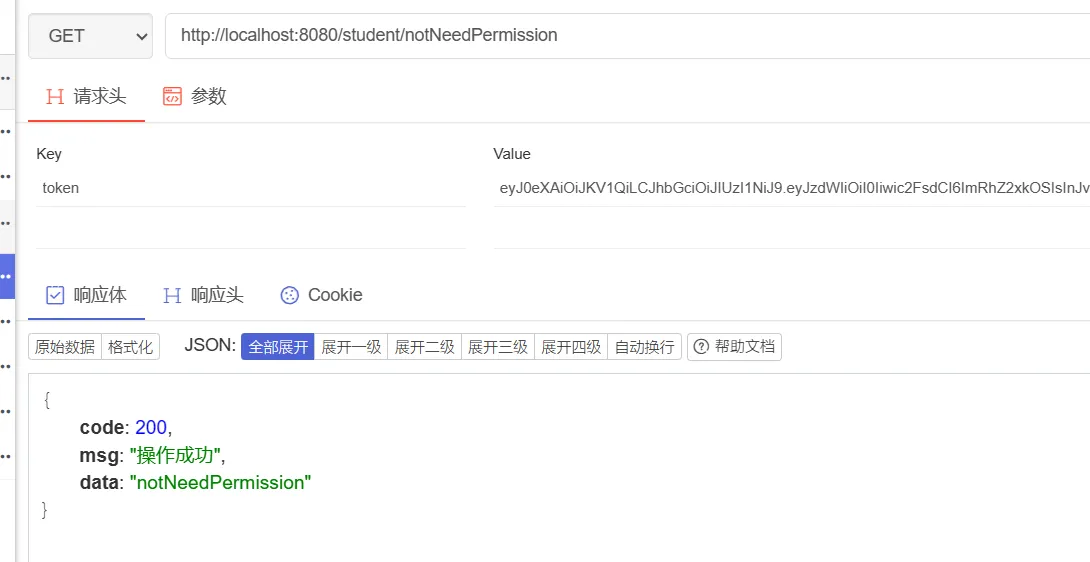Click the token value field
Image resolution: width=1090 pixels, height=562 pixels.
(790, 188)
